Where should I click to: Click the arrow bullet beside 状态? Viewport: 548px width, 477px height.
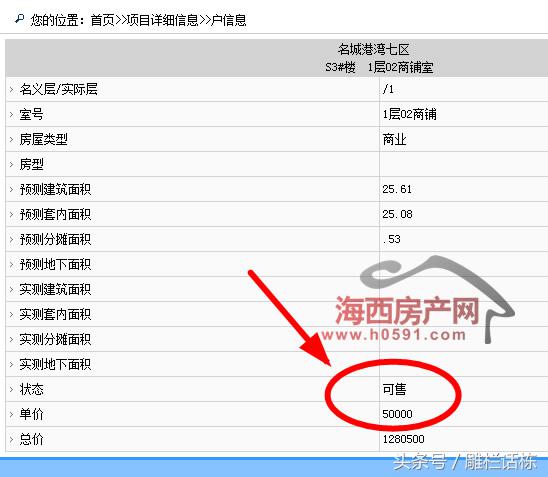[x=12, y=389]
